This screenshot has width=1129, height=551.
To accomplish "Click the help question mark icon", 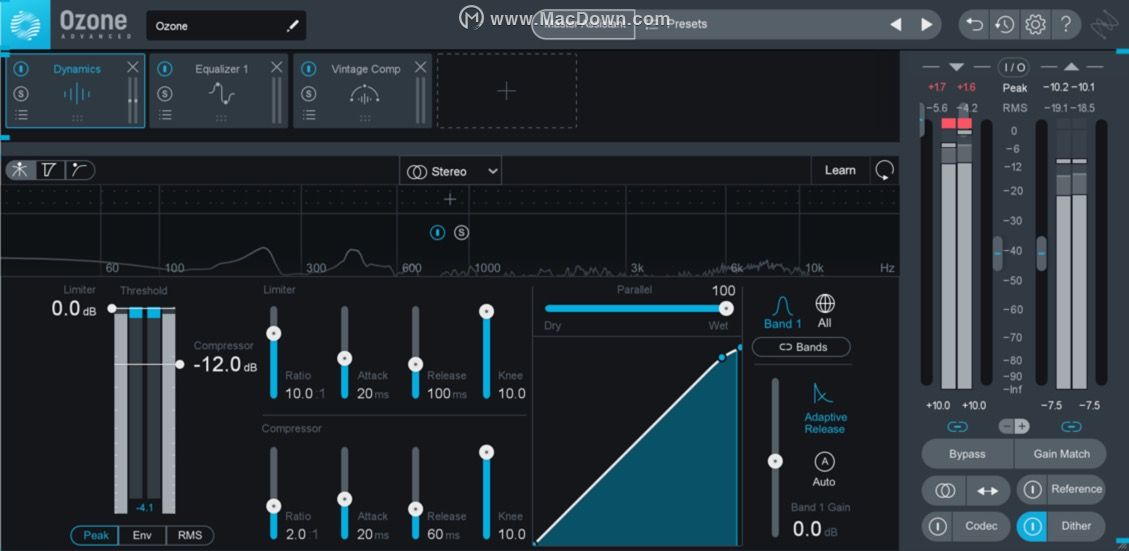I will (1066, 25).
